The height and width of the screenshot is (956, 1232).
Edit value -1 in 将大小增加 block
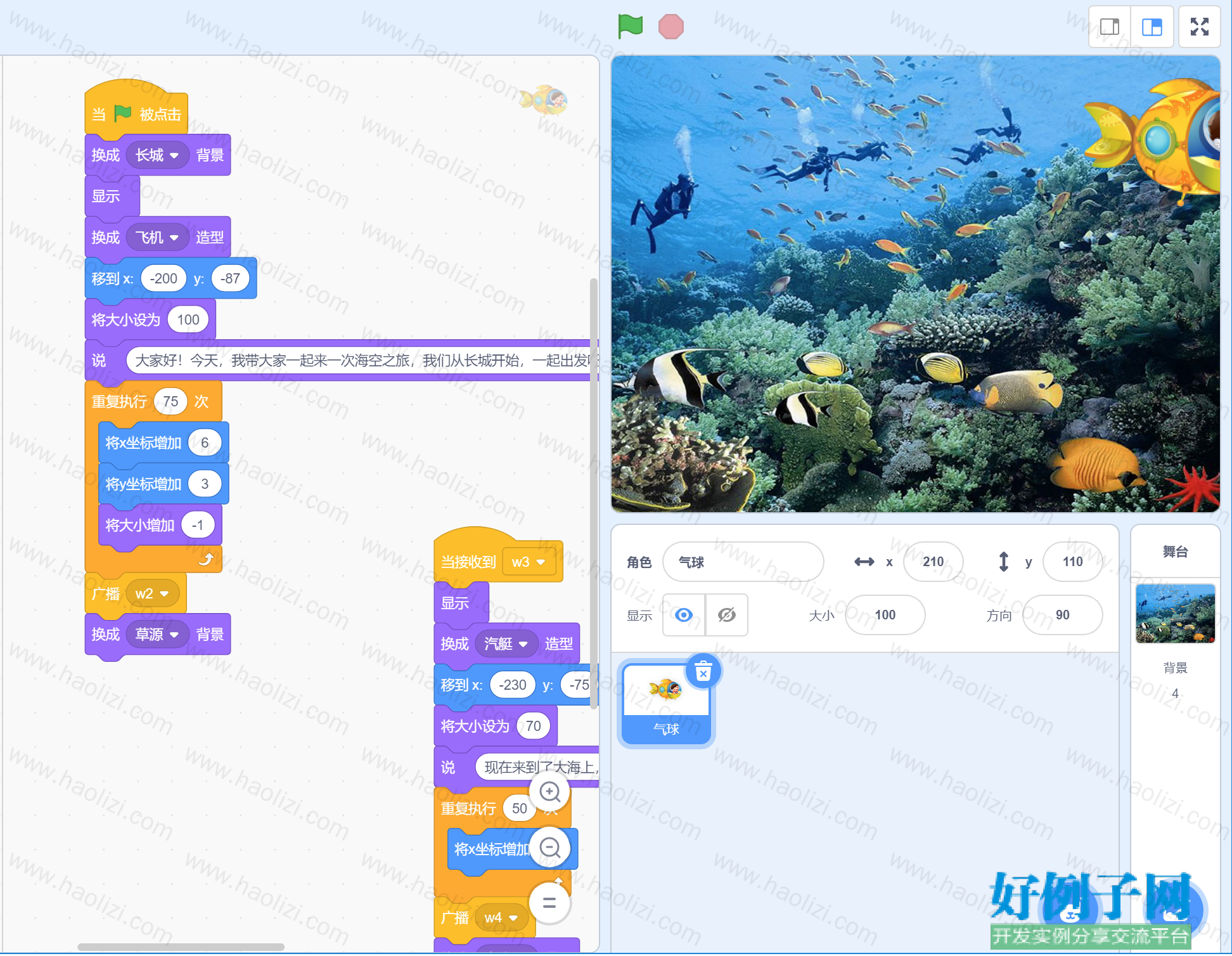pyautogui.click(x=198, y=526)
